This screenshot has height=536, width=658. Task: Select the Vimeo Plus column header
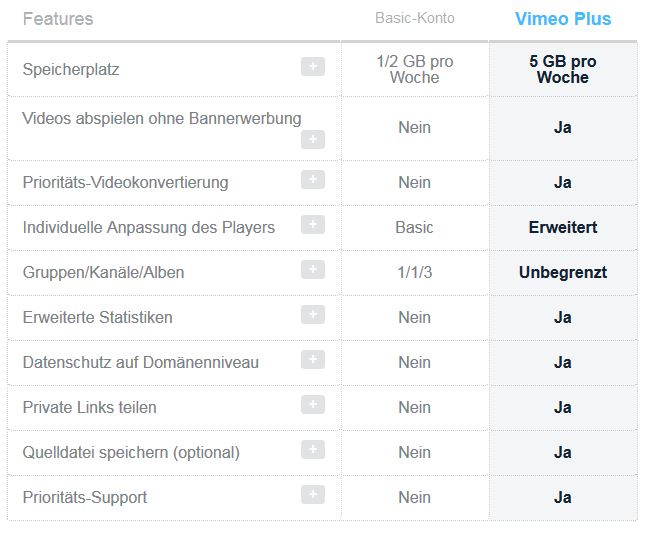pos(563,19)
